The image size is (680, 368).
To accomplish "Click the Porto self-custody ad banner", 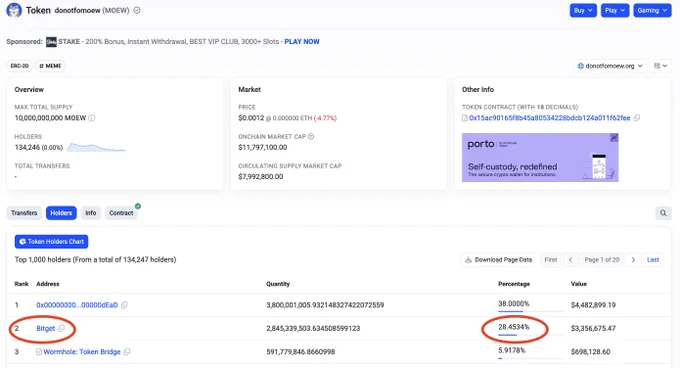I will (x=540, y=157).
